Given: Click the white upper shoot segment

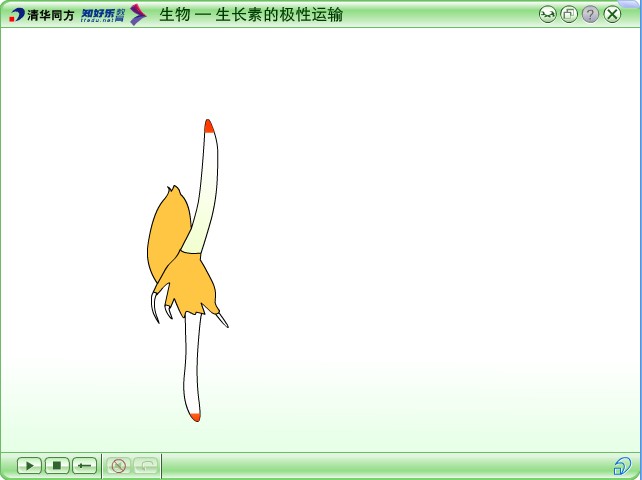Looking at the screenshot, I should pos(209,160).
